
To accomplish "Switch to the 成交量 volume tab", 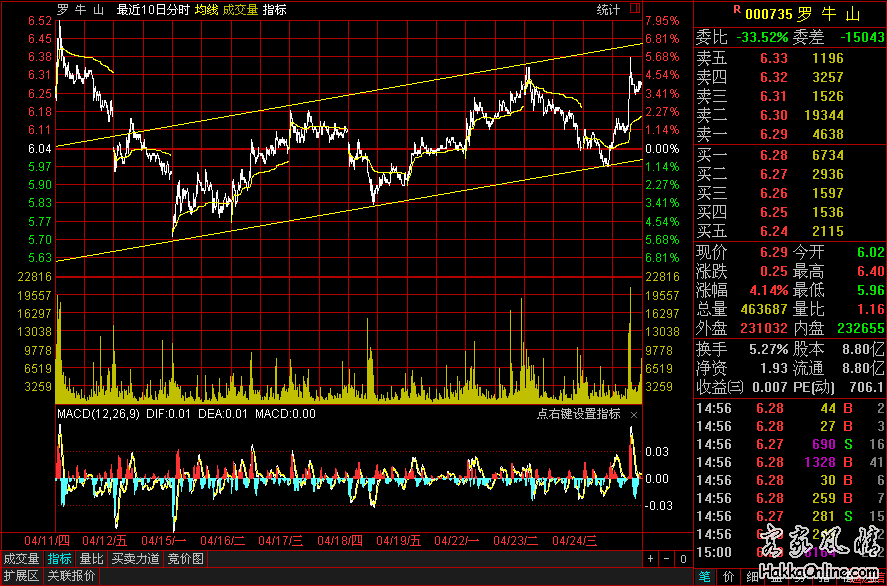I will pyautogui.click(x=22, y=559).
